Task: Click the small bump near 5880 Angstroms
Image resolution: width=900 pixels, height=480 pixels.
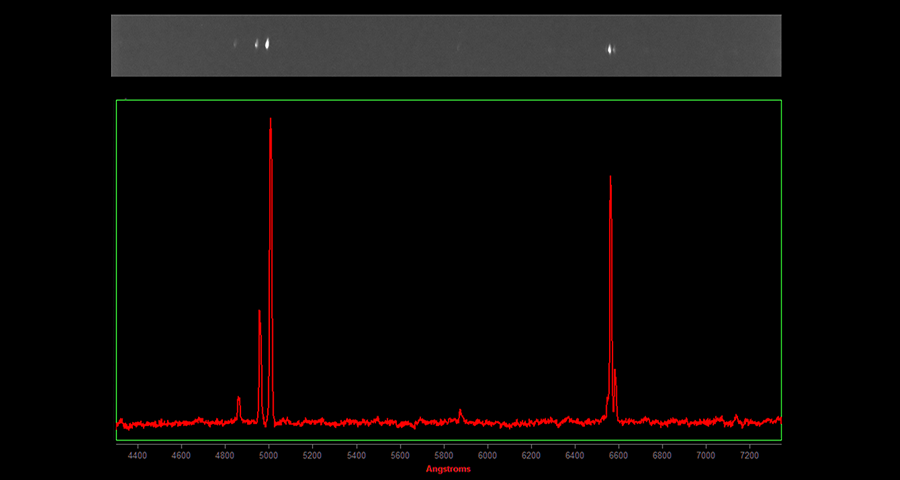Action: coord(460,411)
